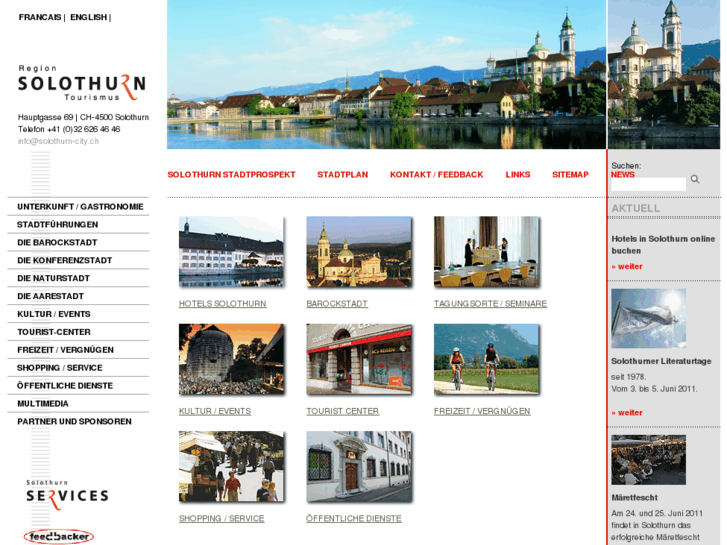The height and width of the screenshot is (545, 727).
Task: Open Shopping / Service sidebar item
Action: click(x=59, y=368)
